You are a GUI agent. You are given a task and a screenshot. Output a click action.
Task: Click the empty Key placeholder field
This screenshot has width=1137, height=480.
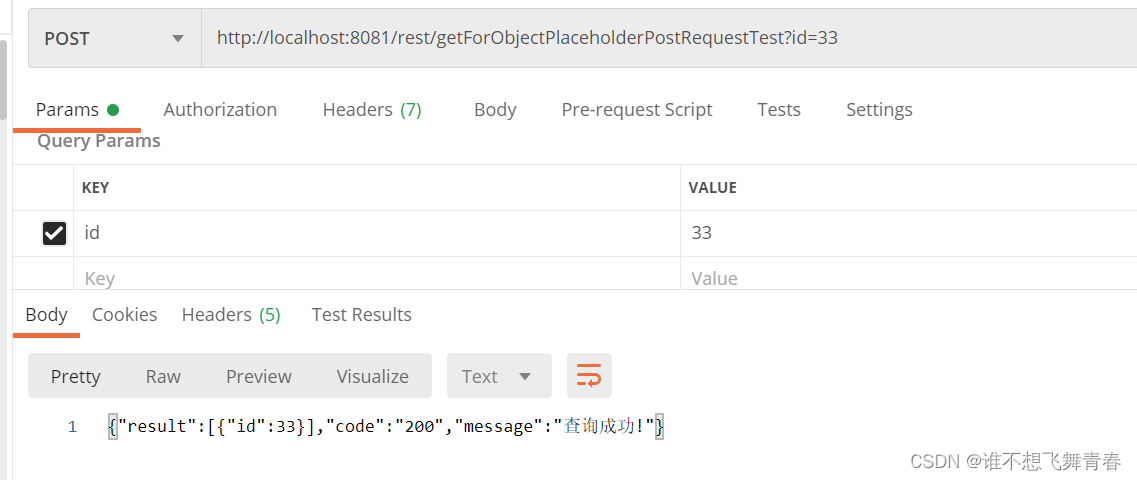(x=377, y=278)
